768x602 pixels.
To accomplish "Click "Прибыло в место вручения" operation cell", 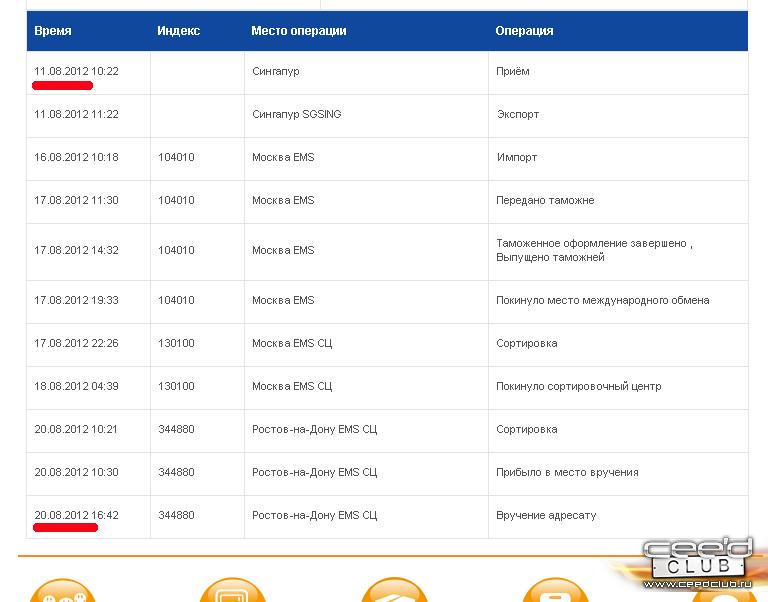I will 567,473.
